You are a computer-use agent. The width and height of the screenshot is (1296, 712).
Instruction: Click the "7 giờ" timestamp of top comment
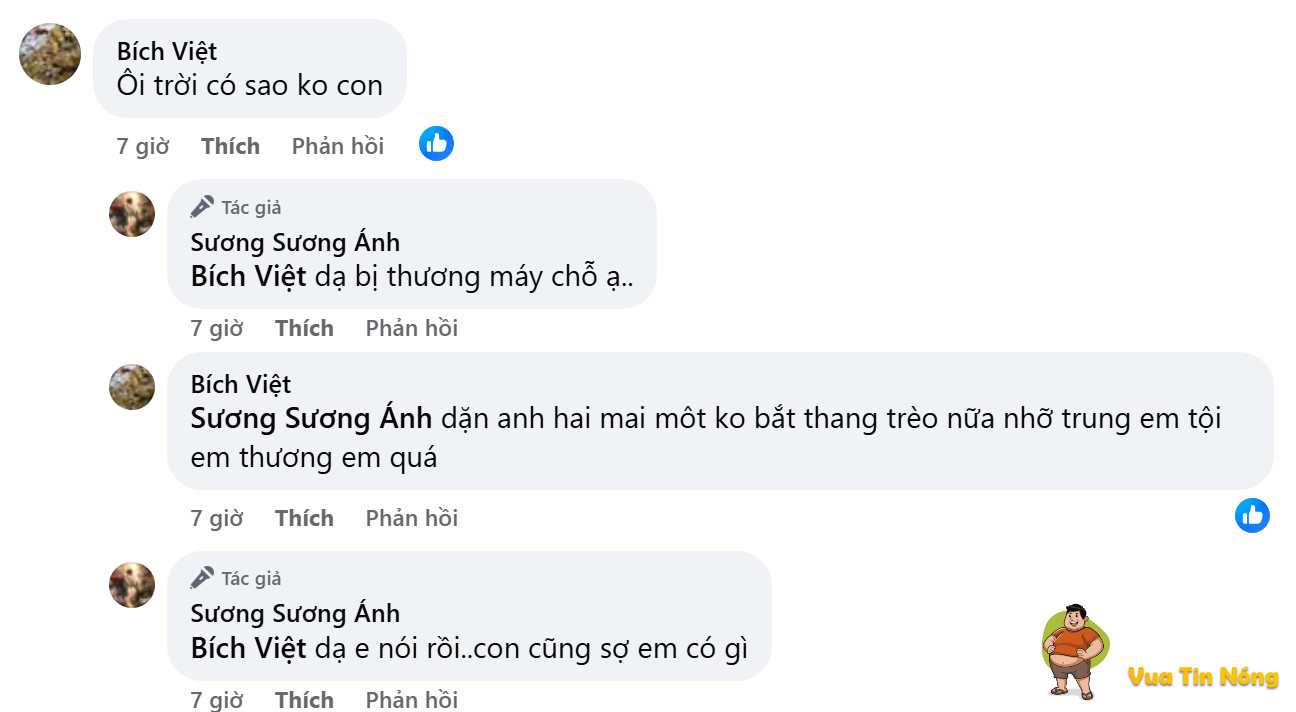tap(143, 146)
